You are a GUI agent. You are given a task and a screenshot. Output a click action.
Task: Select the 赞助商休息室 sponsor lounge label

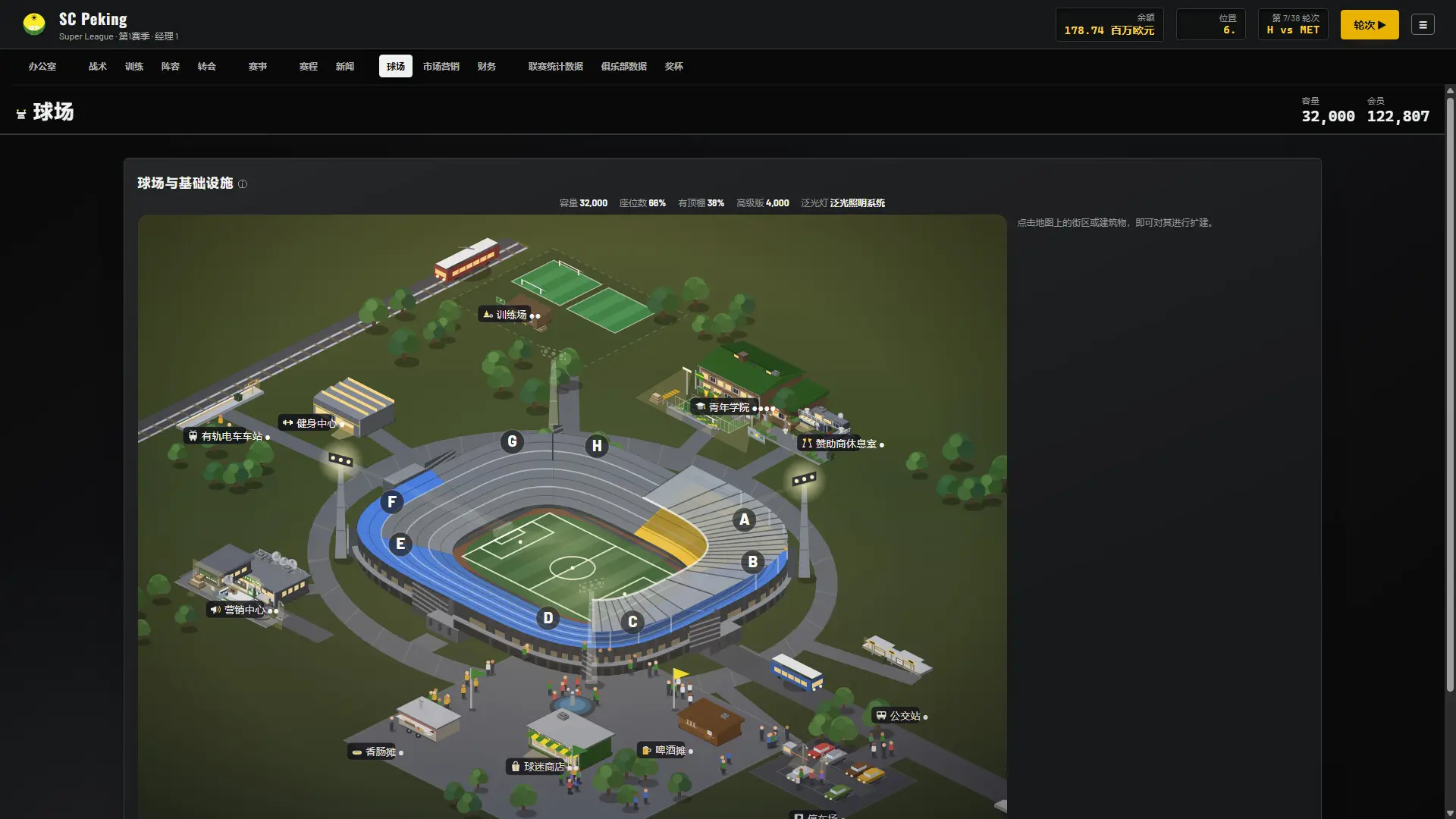[842, 444]
